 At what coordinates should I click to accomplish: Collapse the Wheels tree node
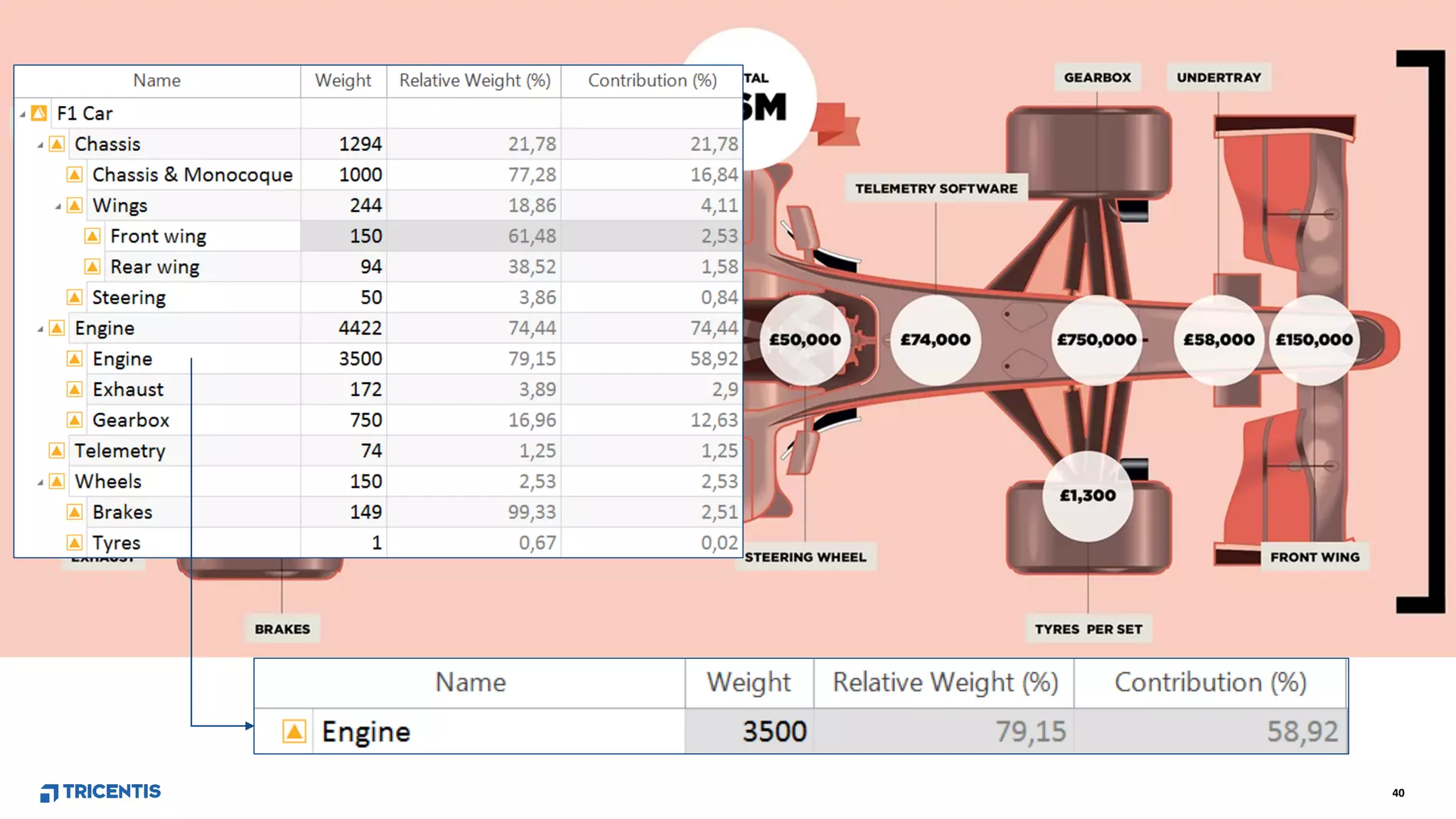pyautogui.click(x=41, y=482)
